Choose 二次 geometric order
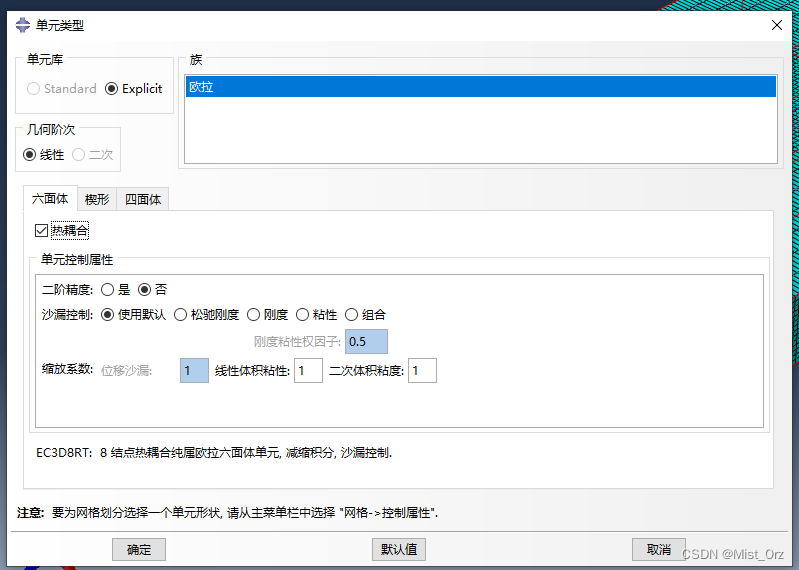 (x=79, y=155)
